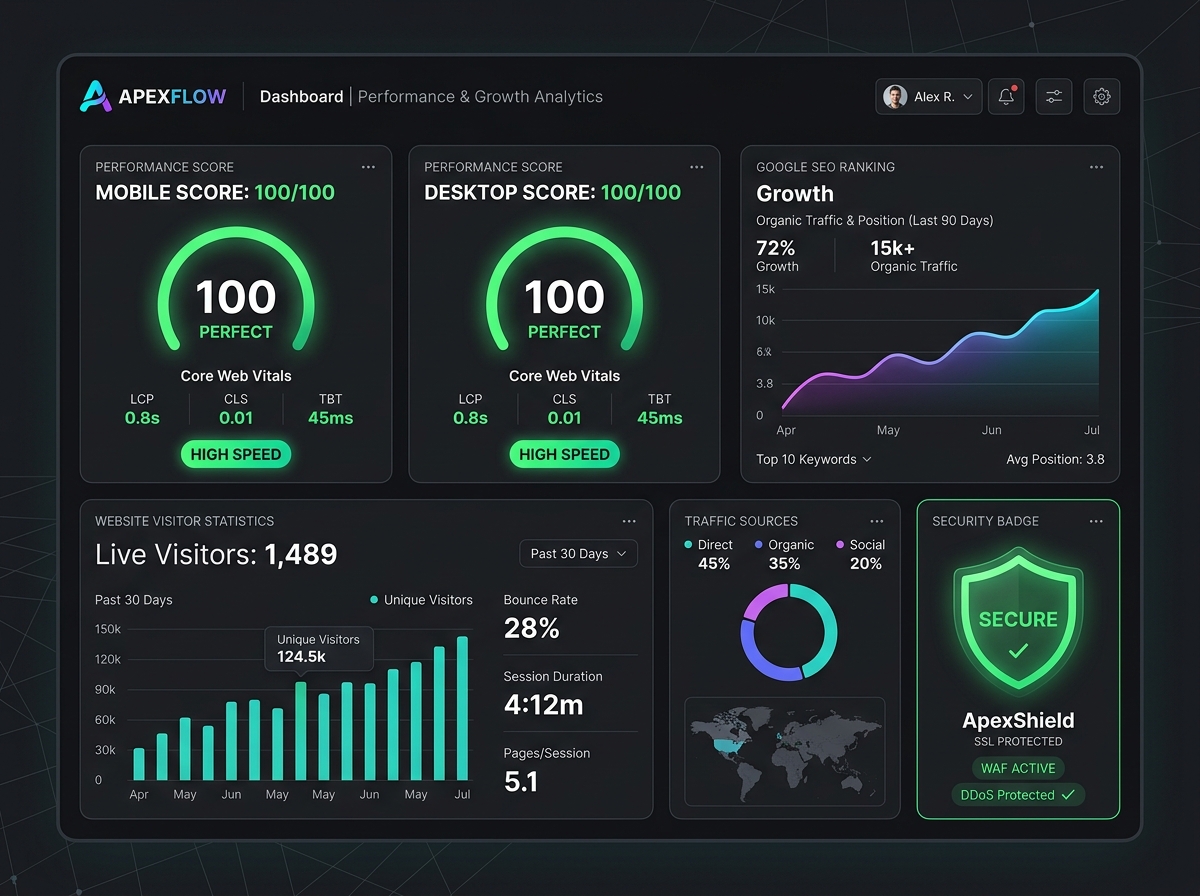This screenshot has width=1200, height=896.
Task: Open more options on Mobile Score card
Action: click(368, 167)
